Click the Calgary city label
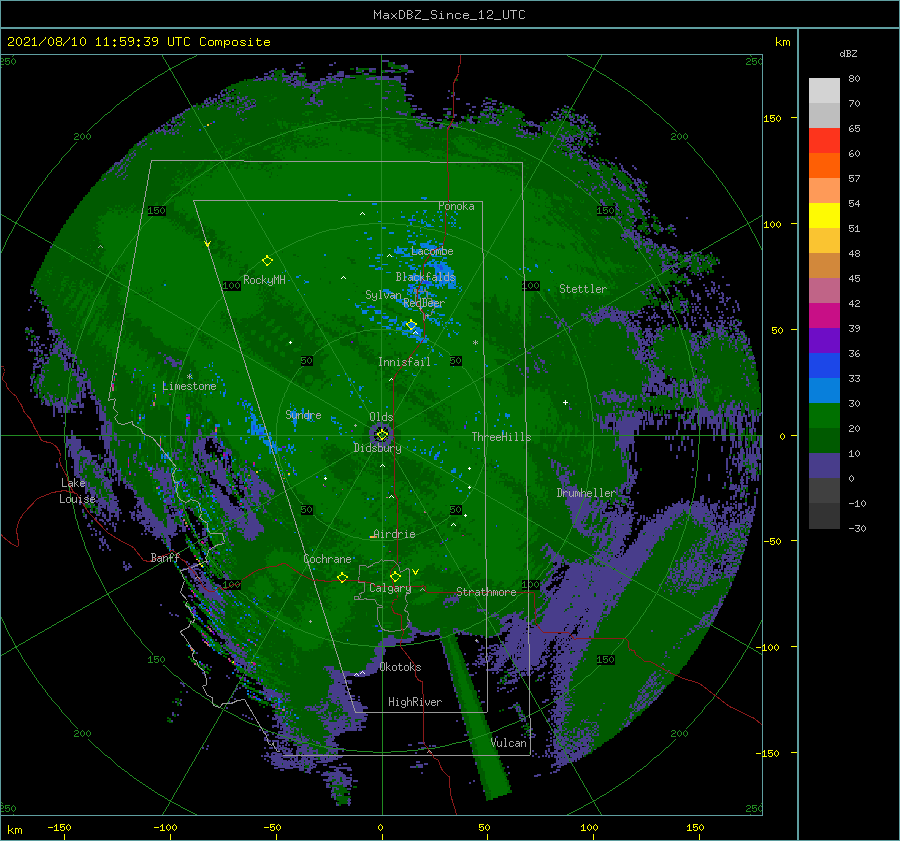This screenshot has width=900, height=841. (390, 588)
